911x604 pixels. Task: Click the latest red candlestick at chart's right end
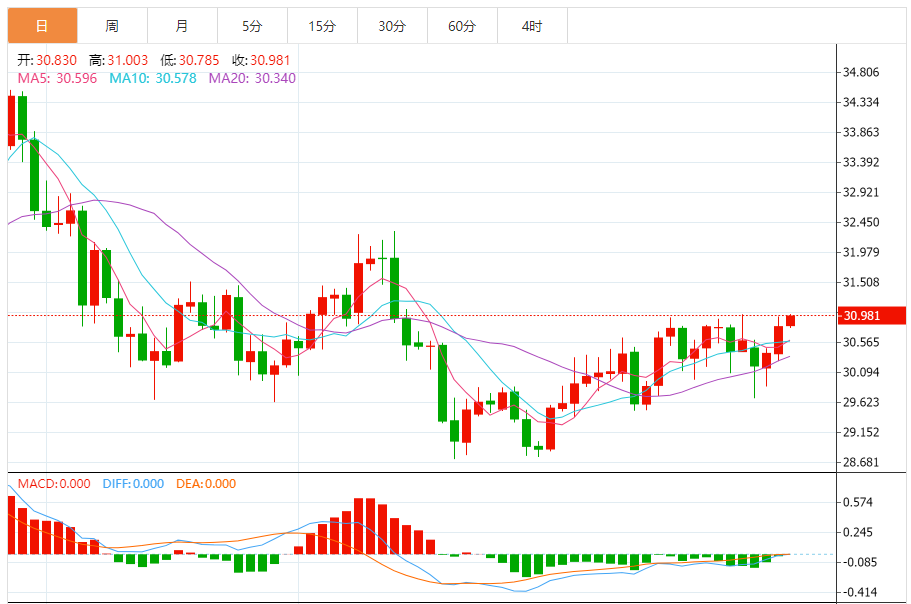click(x=790, y=321)
